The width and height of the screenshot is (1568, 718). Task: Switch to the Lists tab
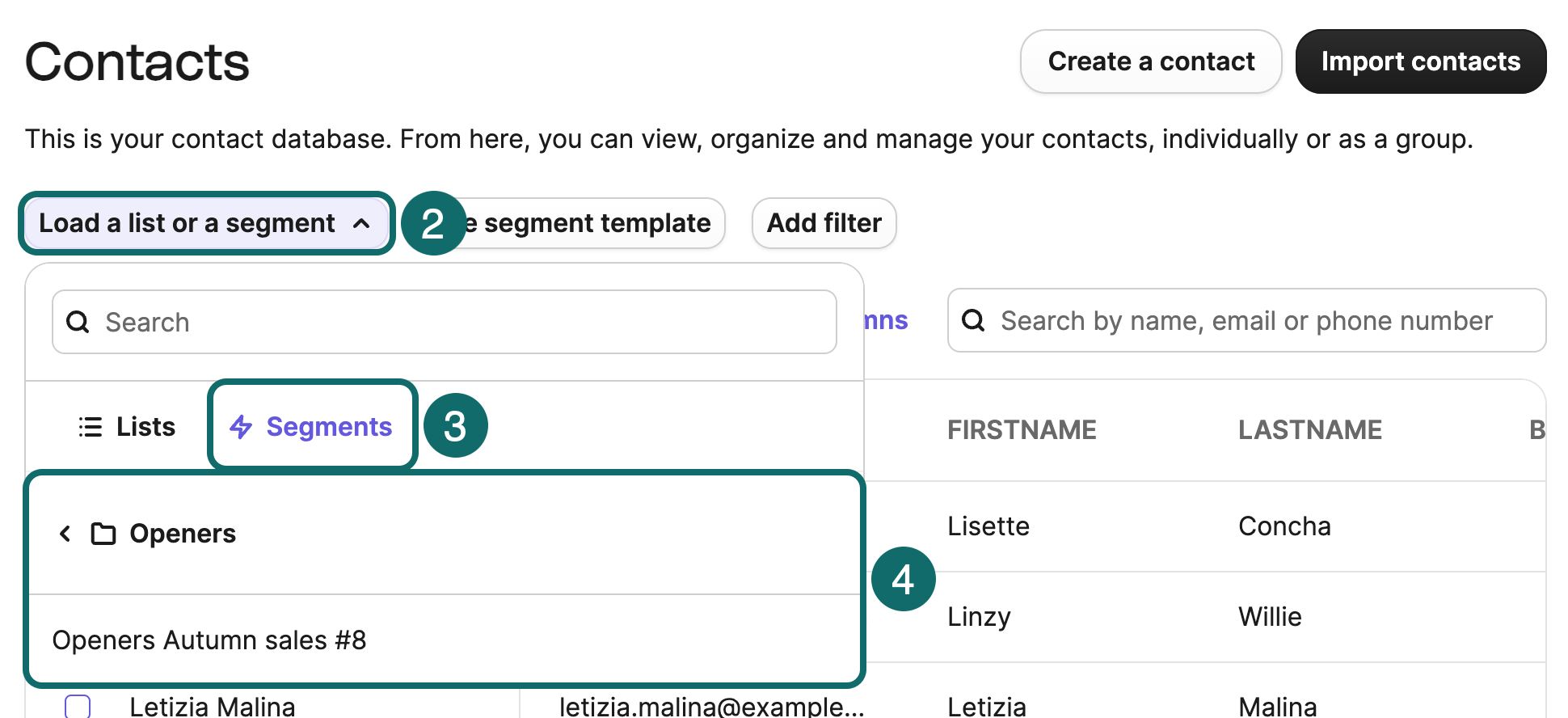pyautogui.click(x=127, y=426)
